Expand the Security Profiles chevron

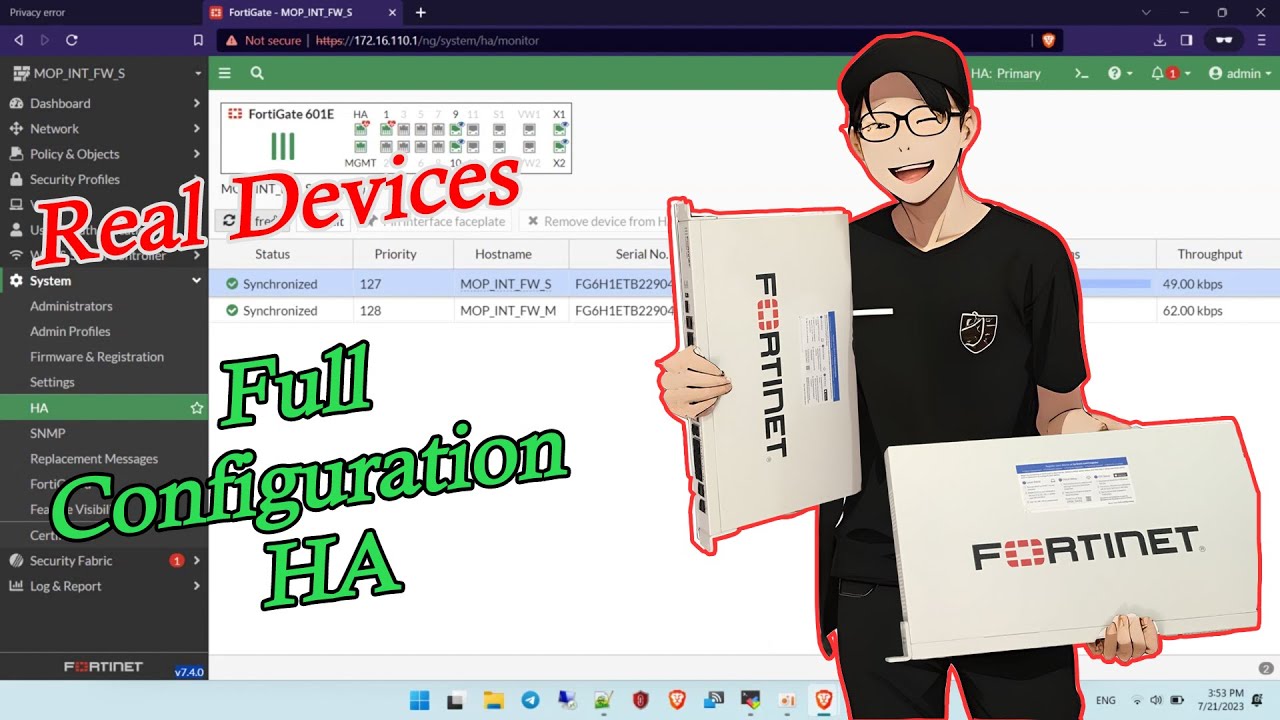196,179
